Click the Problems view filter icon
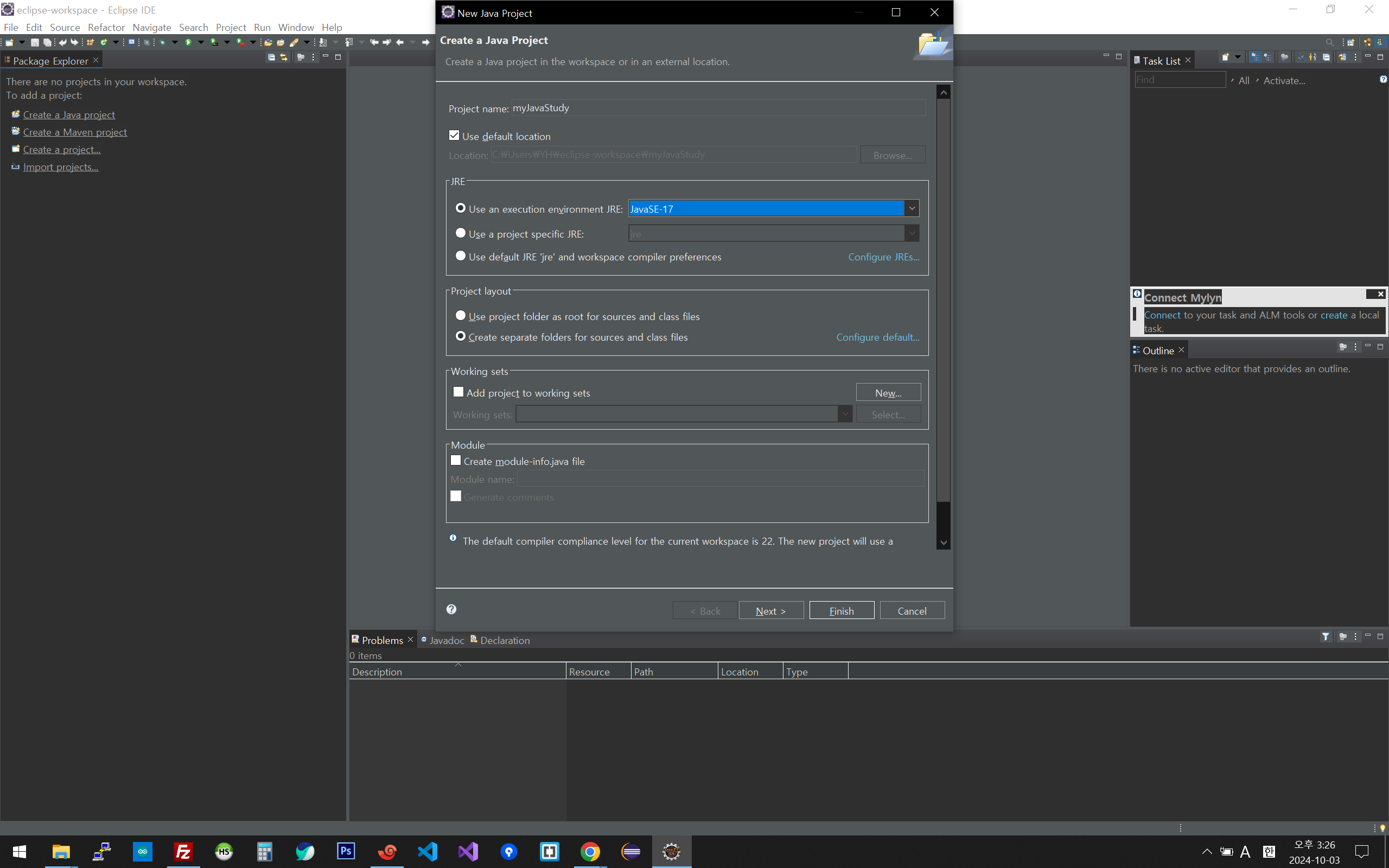 point(1326,636)
